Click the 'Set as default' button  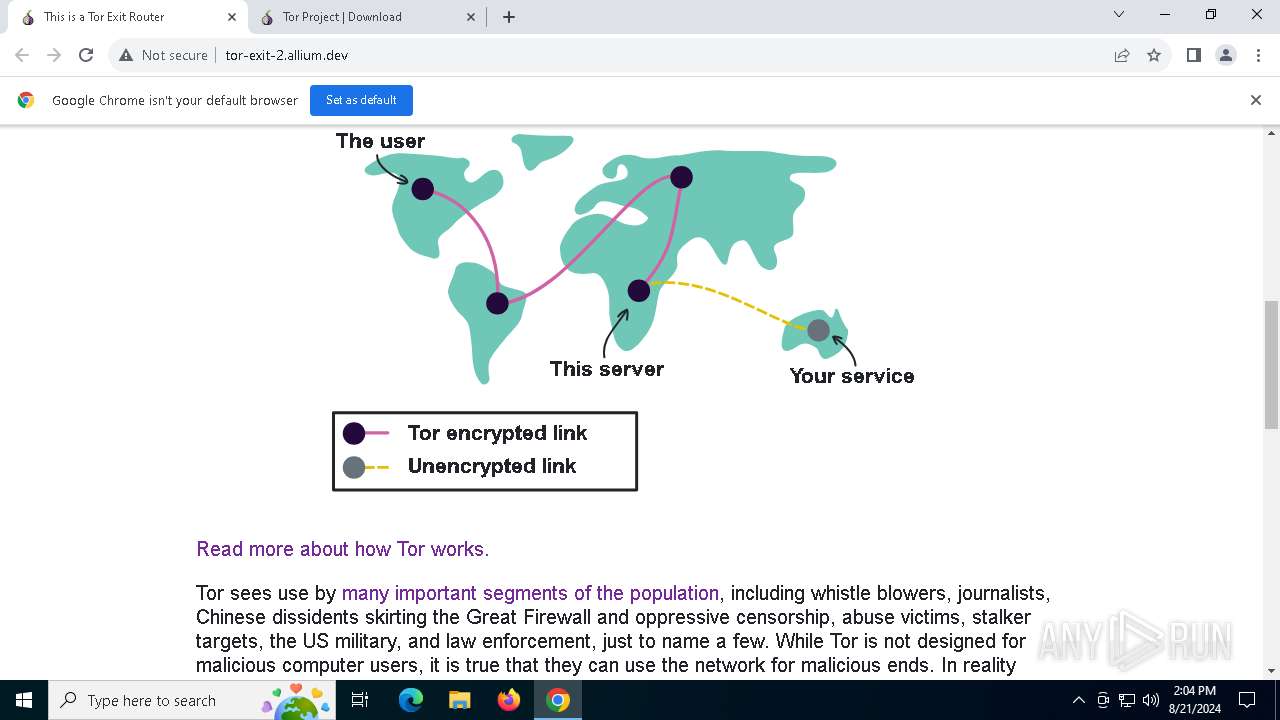(x=361, y=100)
